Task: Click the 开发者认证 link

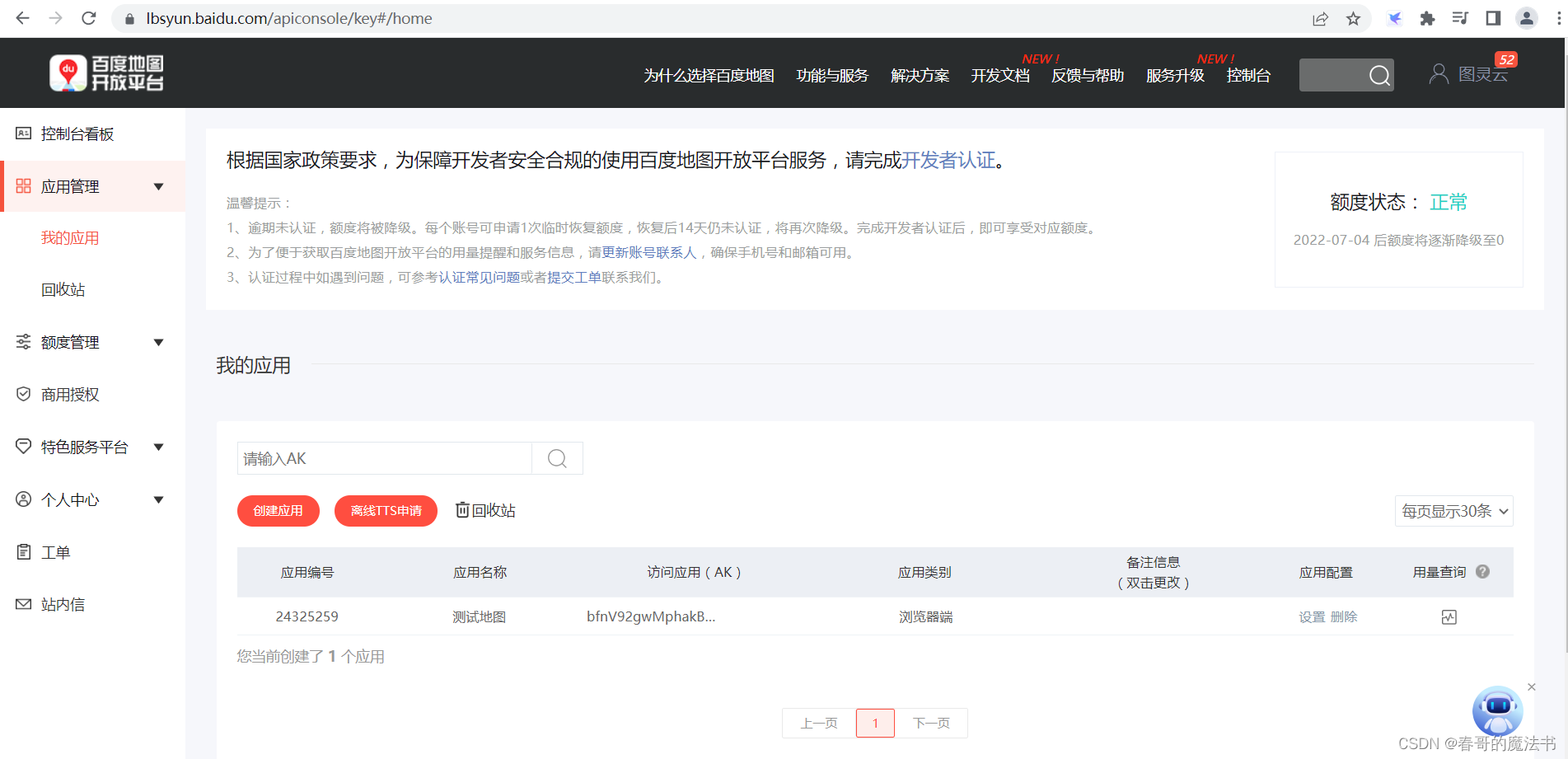Action: tap(948, 160)
